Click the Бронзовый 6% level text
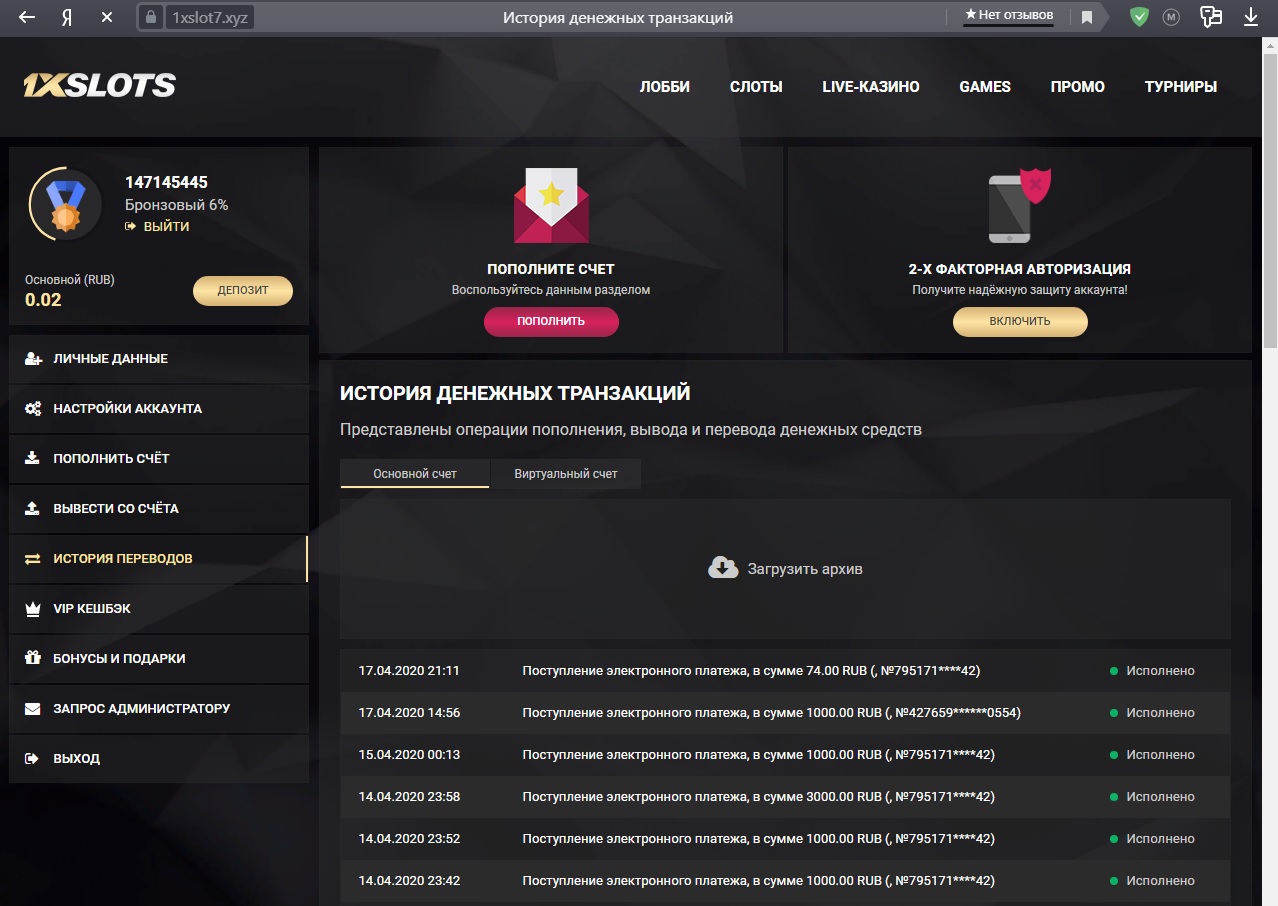Viewport: 1278px width, 906px height. coord(176,205)
